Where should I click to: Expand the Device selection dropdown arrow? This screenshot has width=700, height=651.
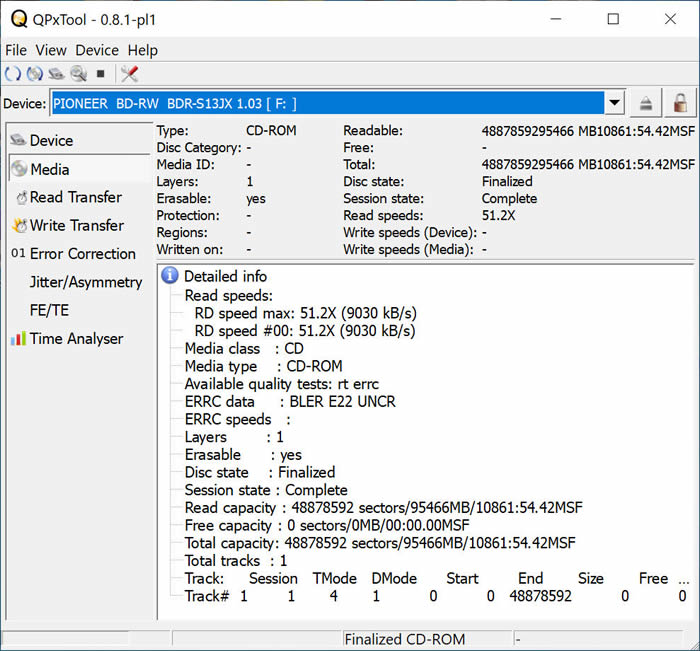[615, 104]
